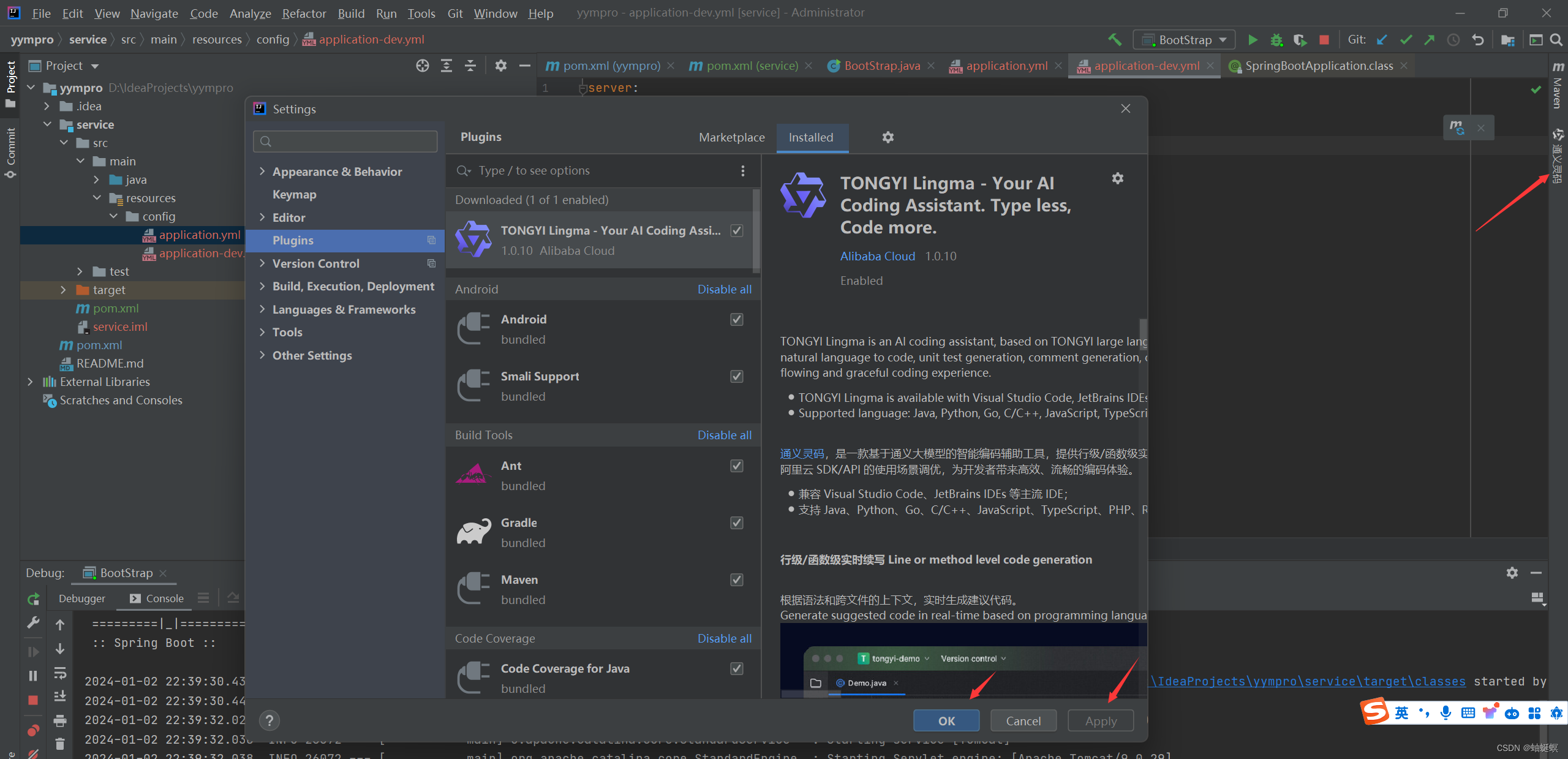Screen dimensions: 1568x759
Task: Expand Build, Execution, Deployment settings
Action: click(262, 286)
